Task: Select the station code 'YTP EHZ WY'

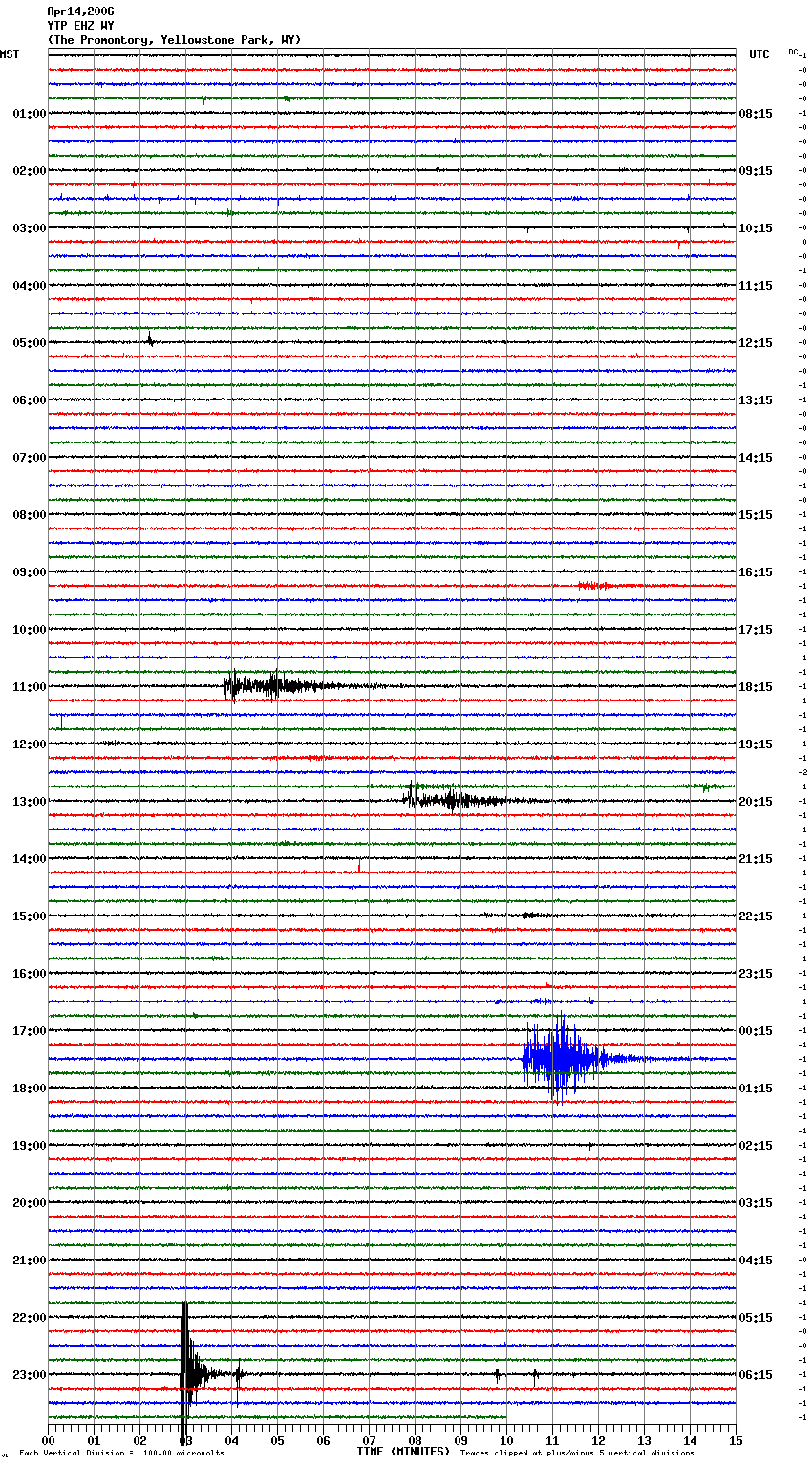Action: tap(80, 26)
